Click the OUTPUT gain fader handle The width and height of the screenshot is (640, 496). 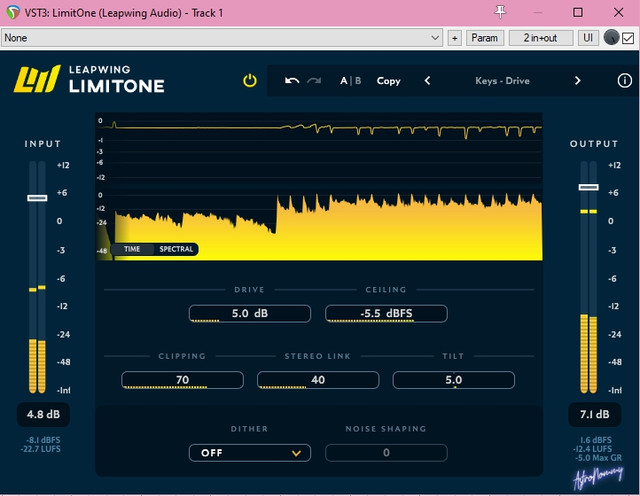pos(588,187)
